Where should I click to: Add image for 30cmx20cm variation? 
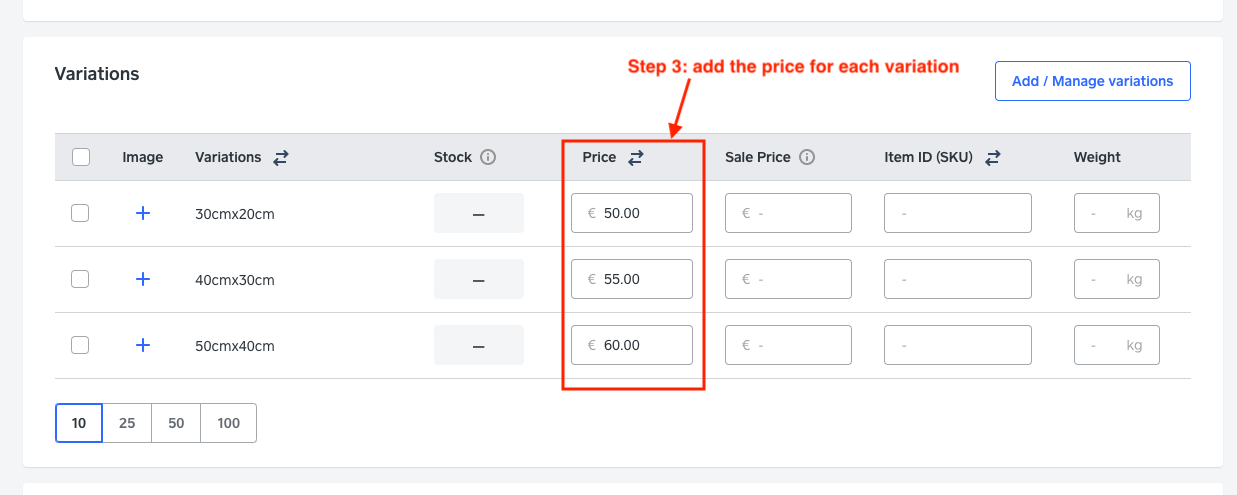(143, 213)
